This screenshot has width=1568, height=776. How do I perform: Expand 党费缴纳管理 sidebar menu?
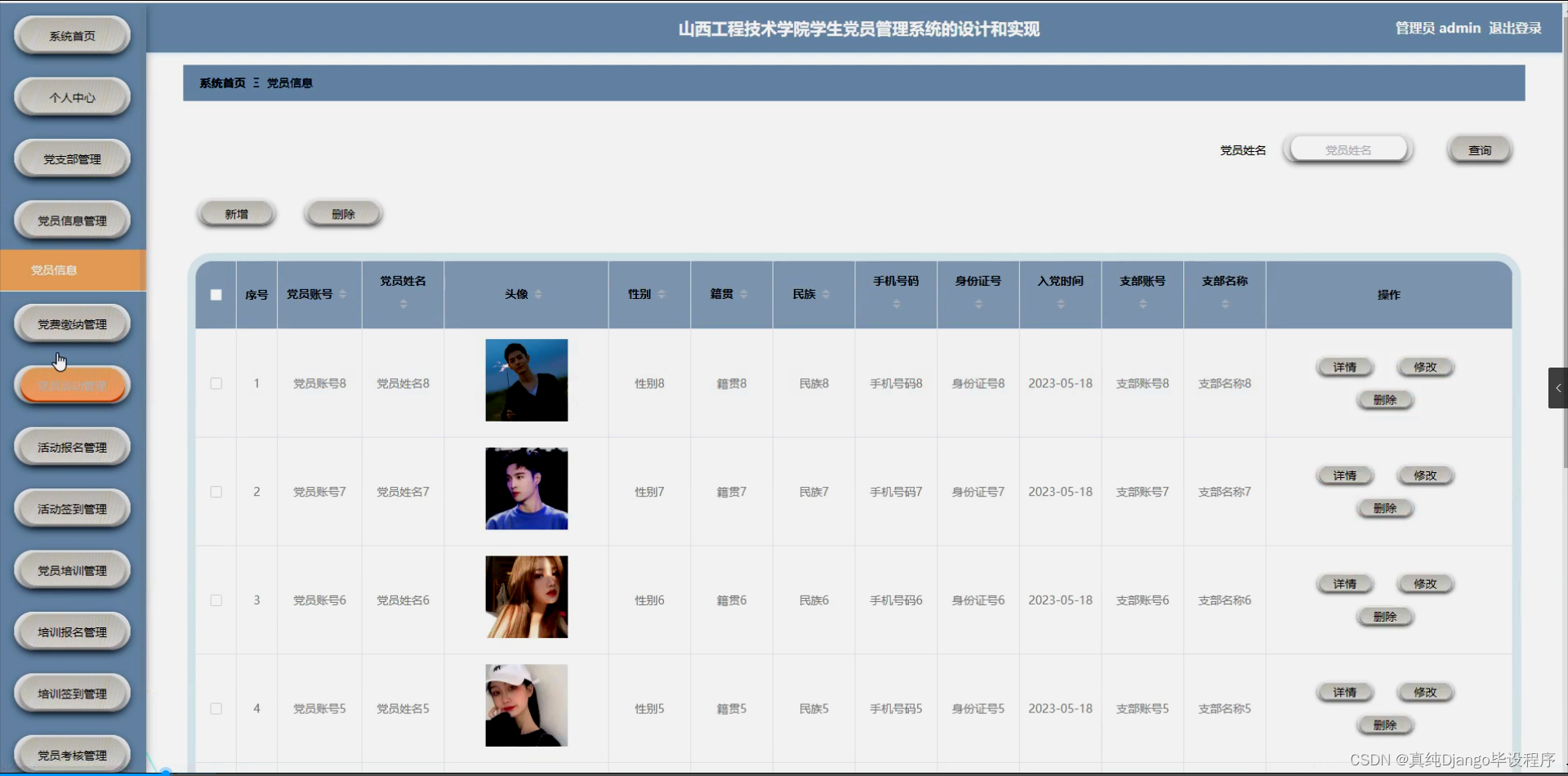[72, 324]
